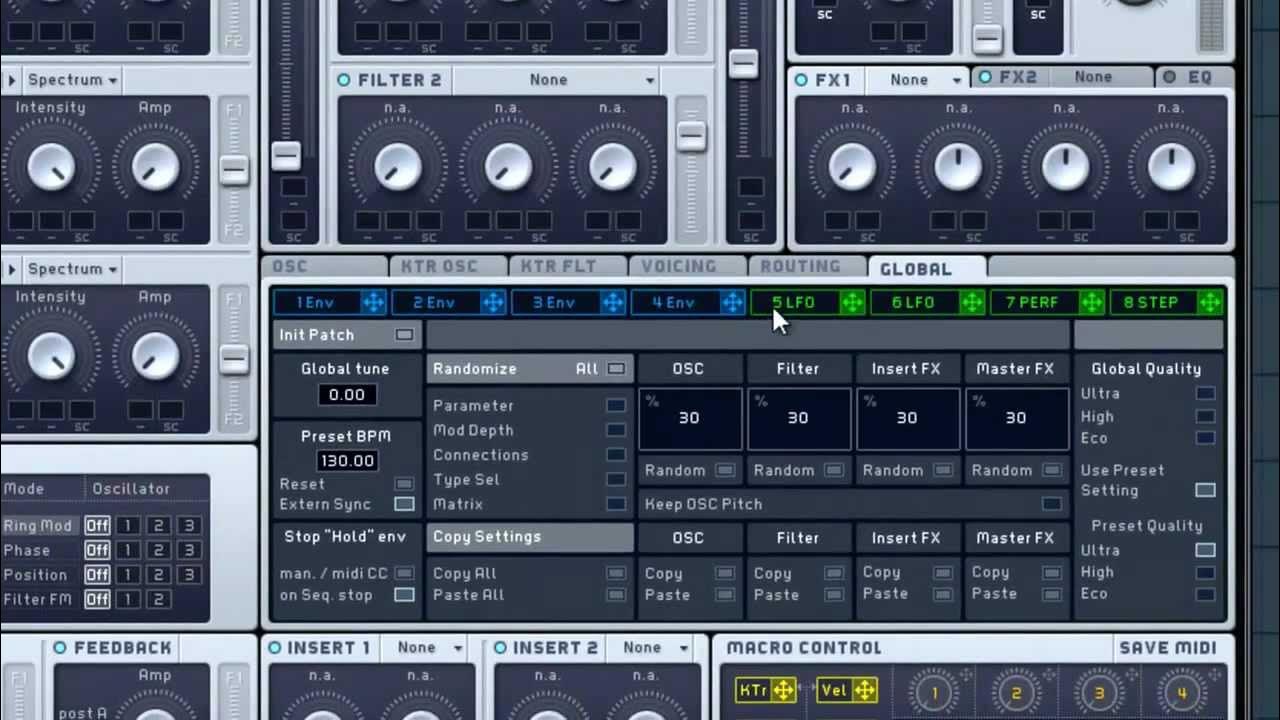Toggle Use Preset Setting checkbox
The height and width of the screenshot is (720, 1280).
(1205, 490)
